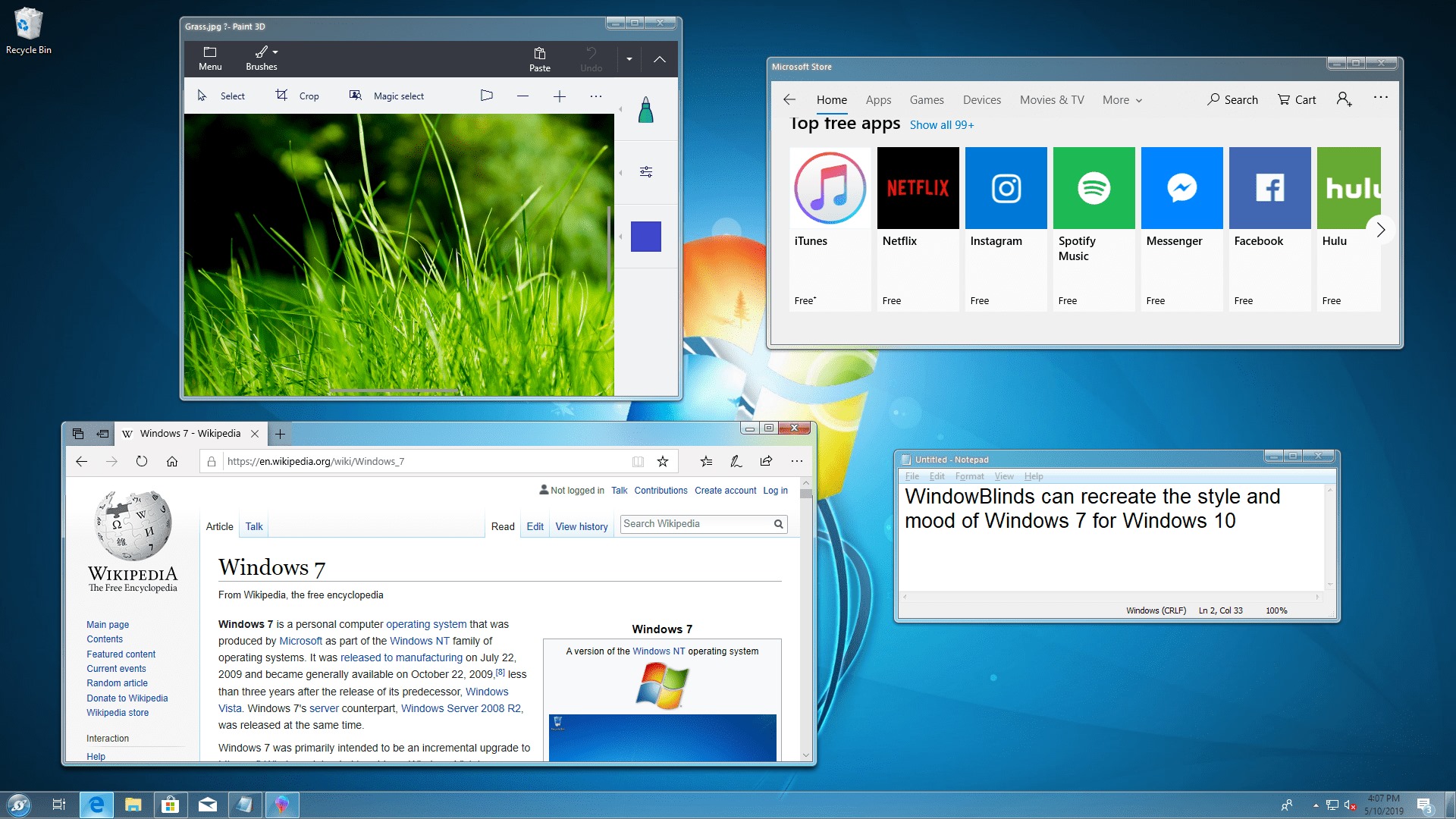1456x819 pixels.
Task: Open the Mail app from the taskbar
Action: tap(208, 805)
